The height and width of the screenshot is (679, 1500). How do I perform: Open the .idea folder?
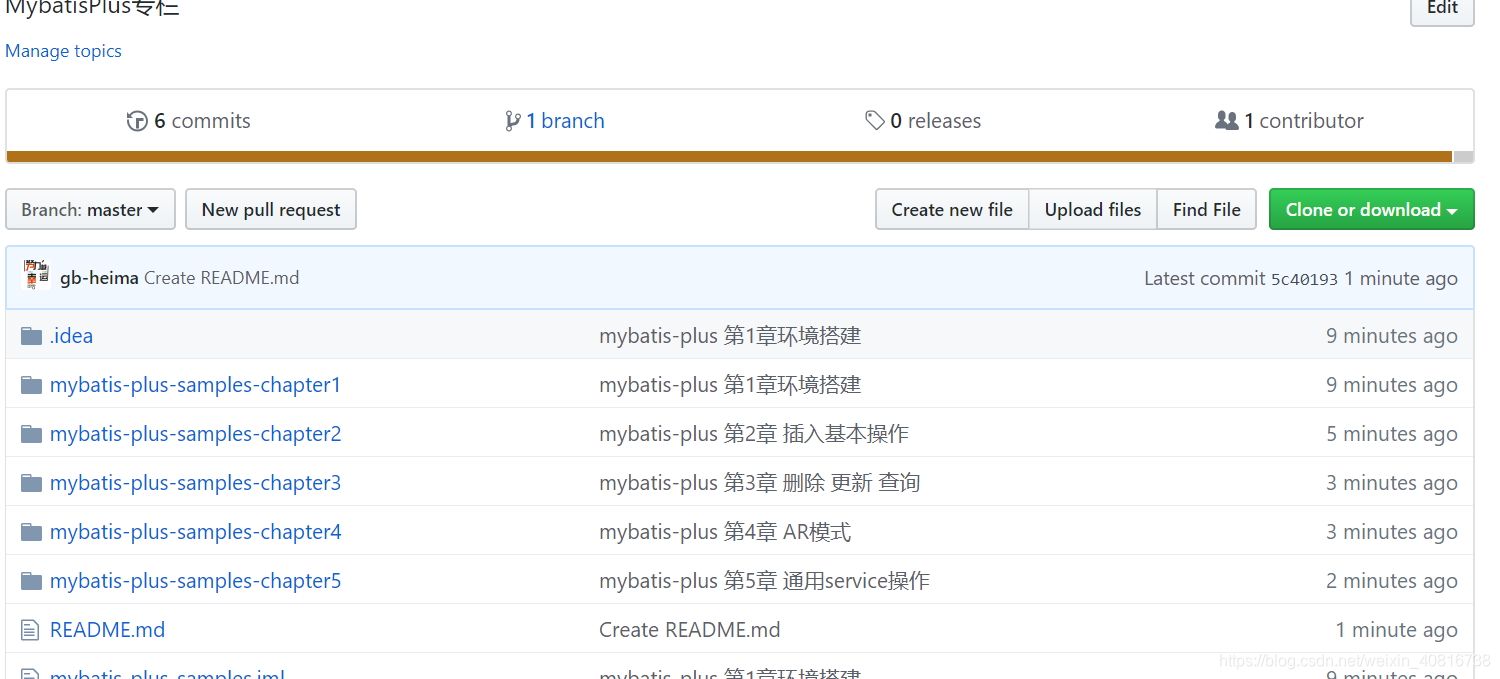[x=71, y=336]
